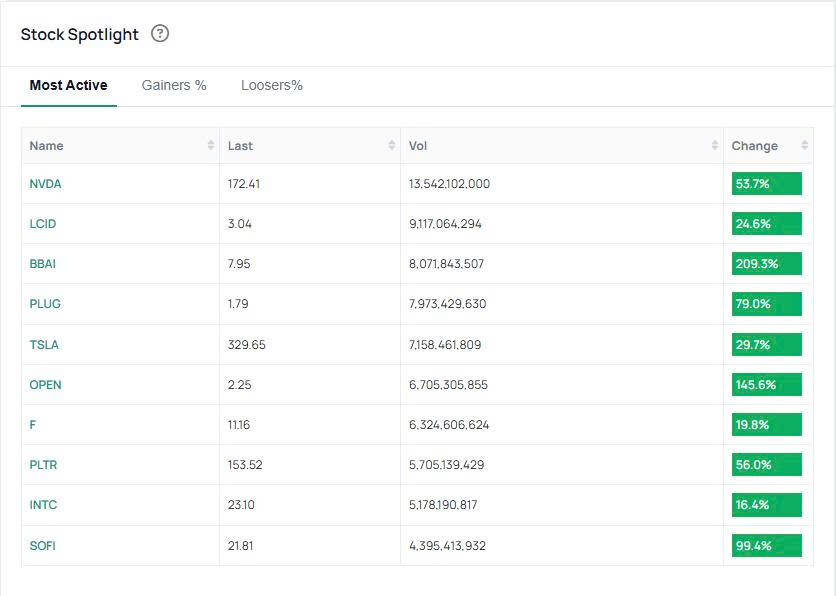Sort table by Last column arrows

pyautogui.click(x=392, y=146)
